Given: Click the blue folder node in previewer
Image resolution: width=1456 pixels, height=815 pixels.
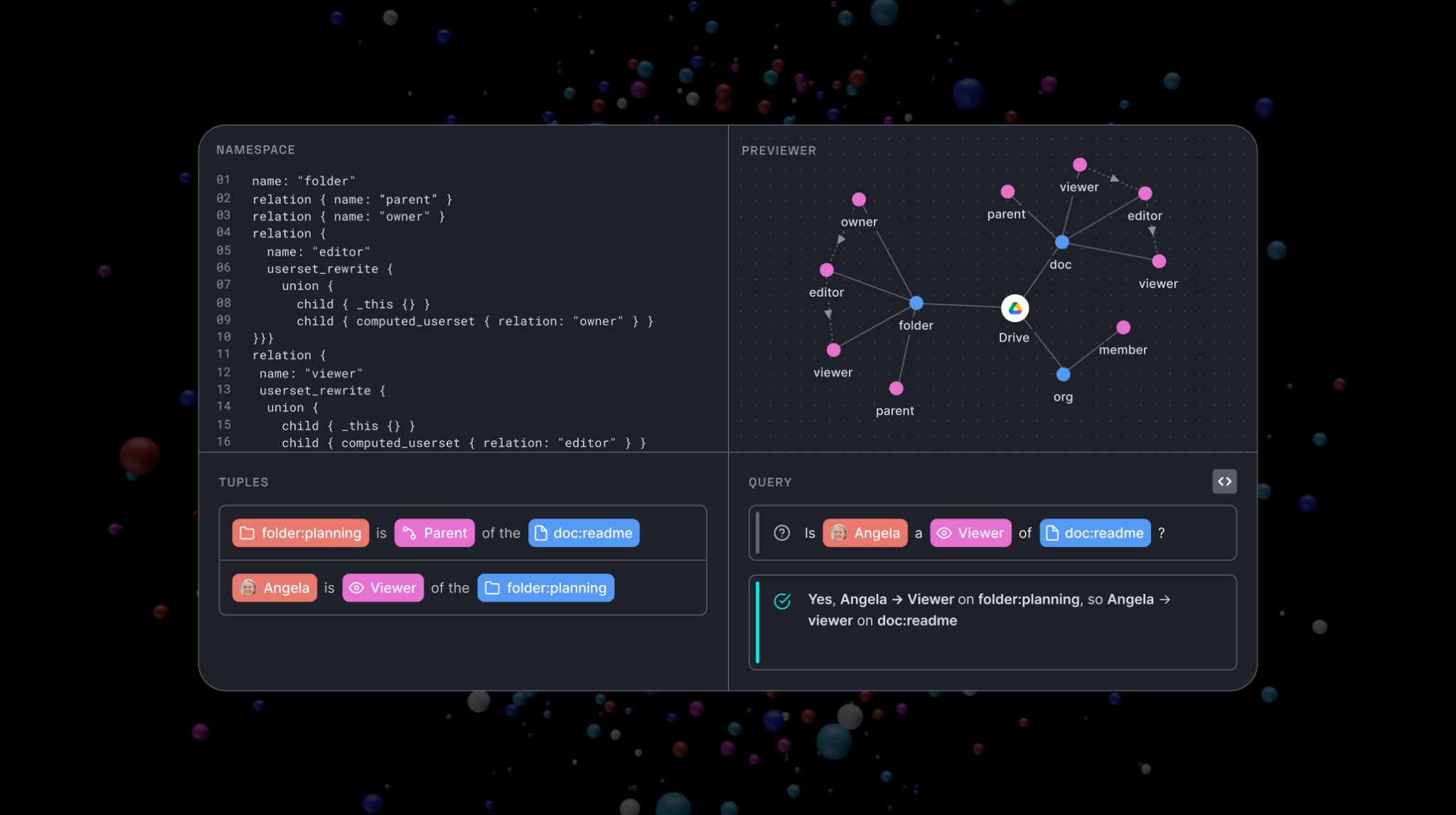Looking at the screenshot, I should pos(916,303).
